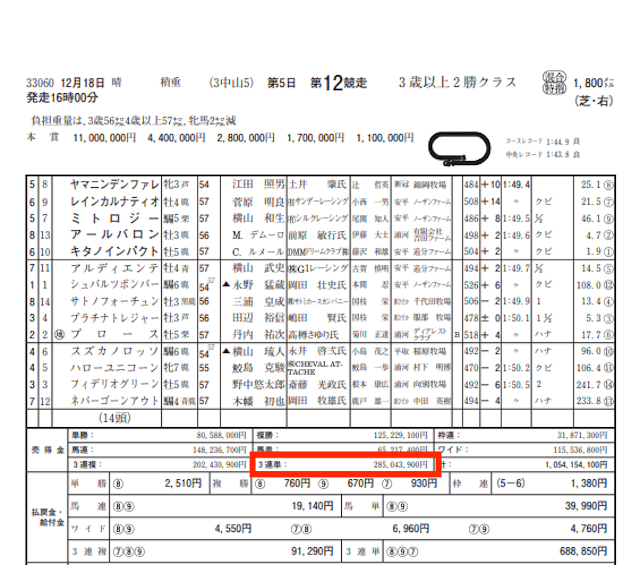The height and width of the screenshot is (565, 640).
Task: Click fifth prize amount 1,100,000円
Action: 385,138
